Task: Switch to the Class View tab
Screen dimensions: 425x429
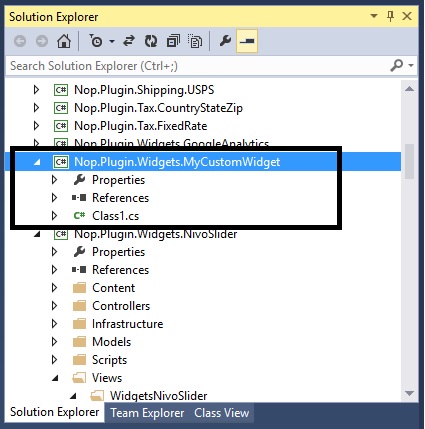Action: 222,413
